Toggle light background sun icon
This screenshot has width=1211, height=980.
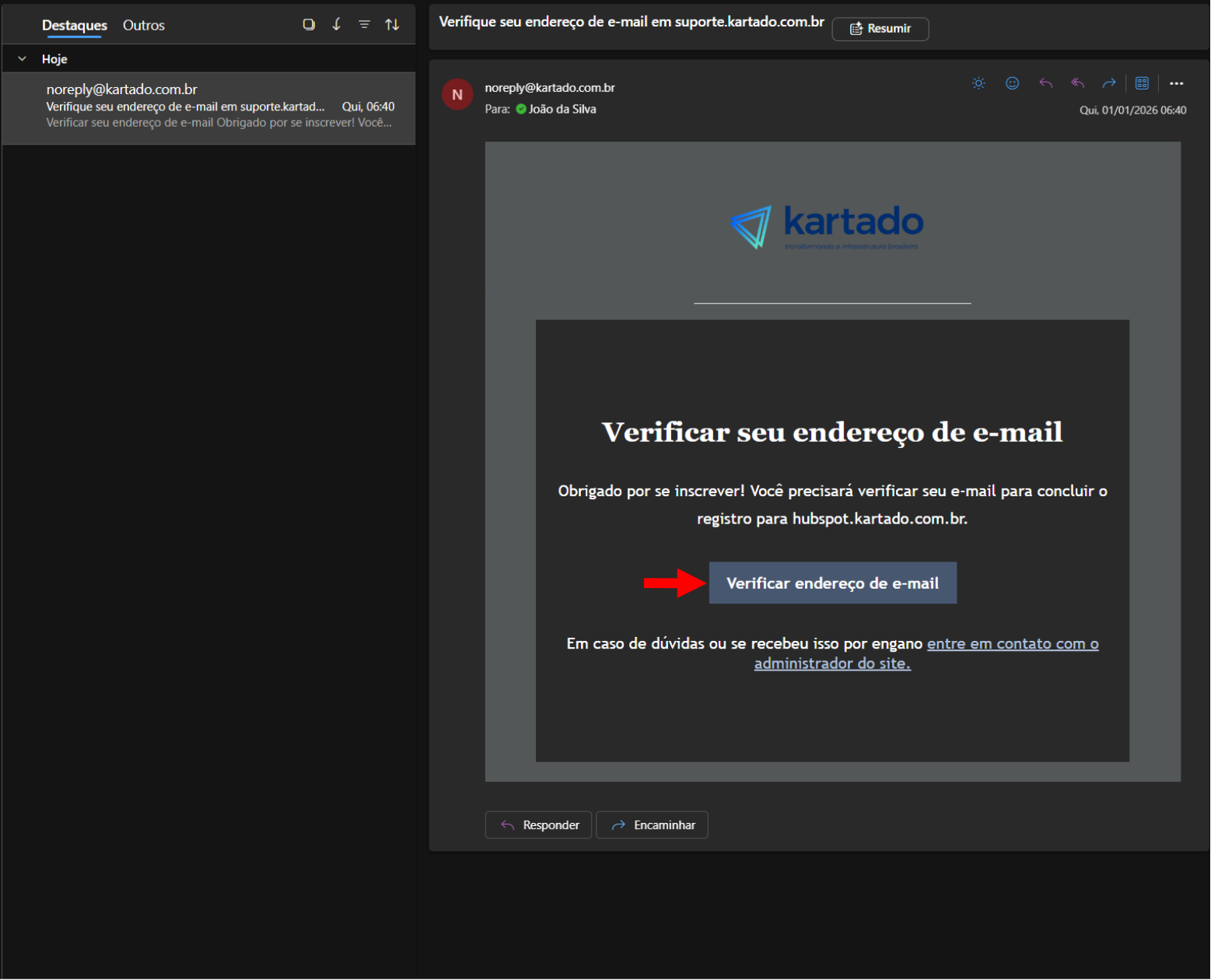point(978,83)
